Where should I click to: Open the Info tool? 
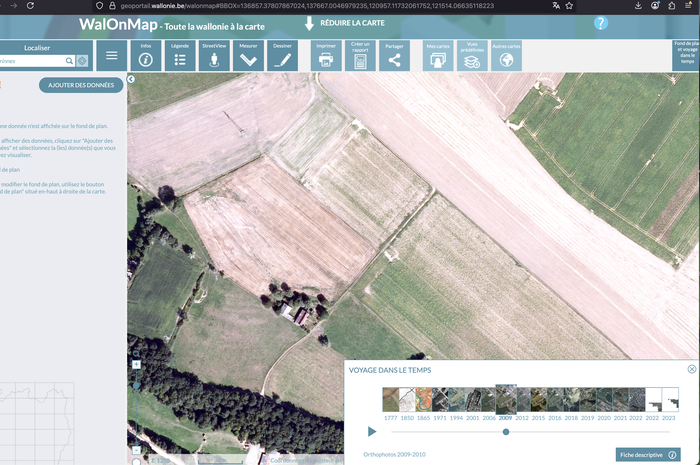[146, 56]
